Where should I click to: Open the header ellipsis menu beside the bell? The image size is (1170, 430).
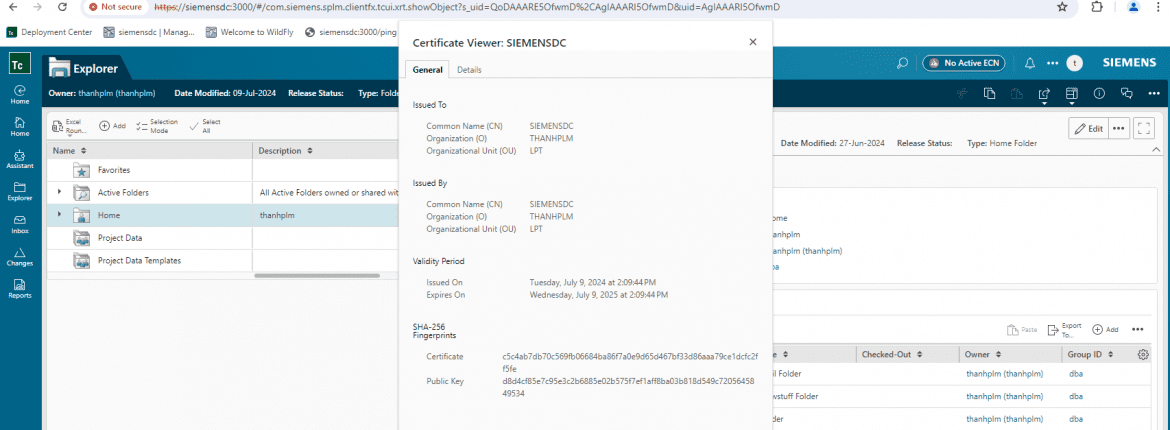1053,63
